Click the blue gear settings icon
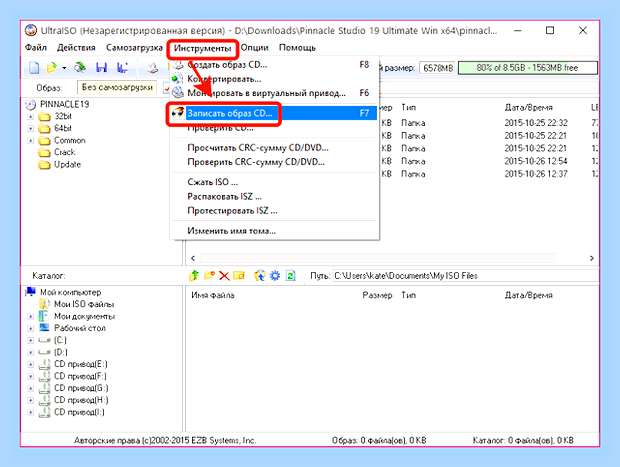The width and height of the screenshot is (620, 467). click(275, 275)
